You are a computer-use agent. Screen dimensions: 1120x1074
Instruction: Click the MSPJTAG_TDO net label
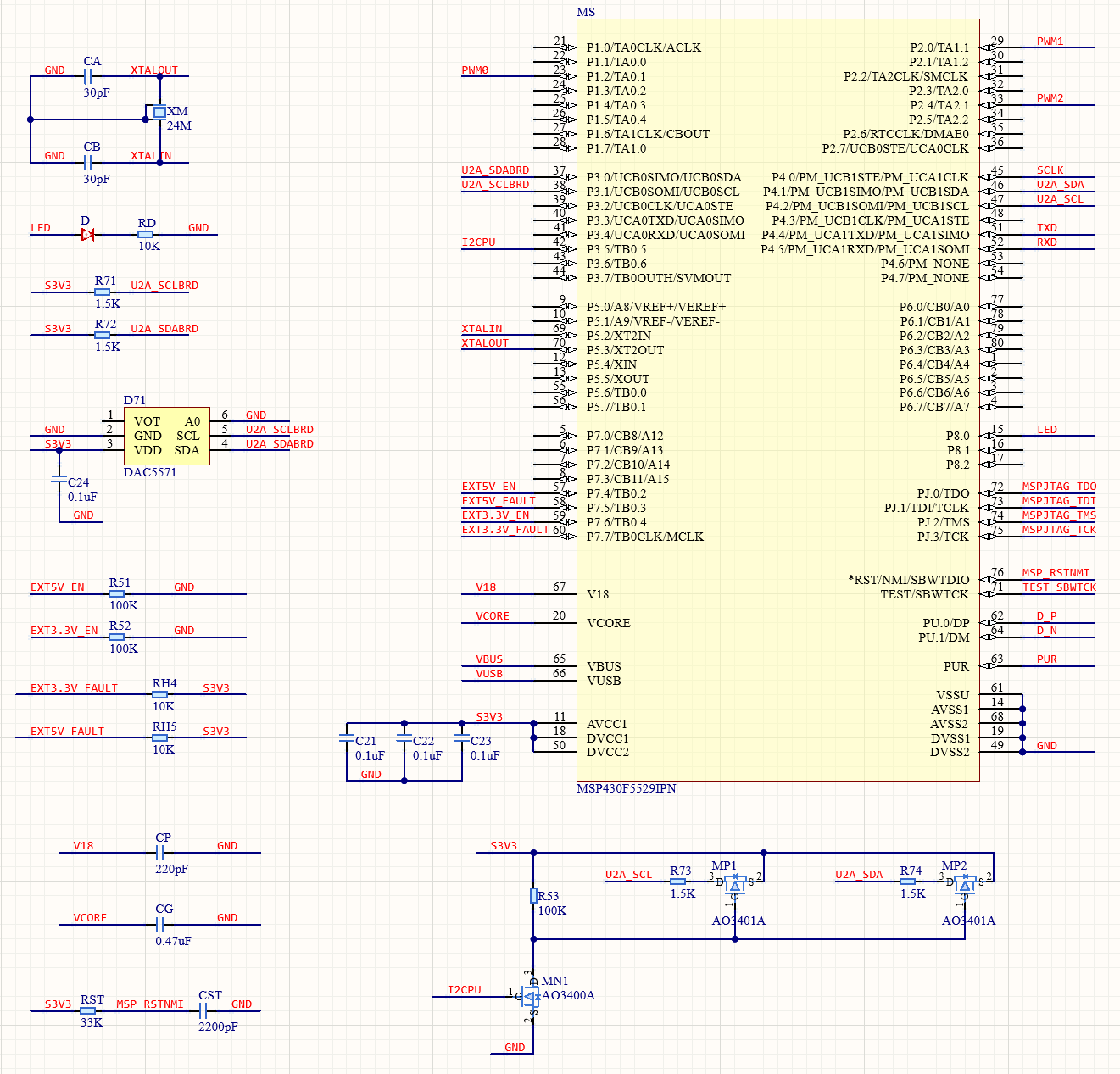click(x=1059, y=487)
